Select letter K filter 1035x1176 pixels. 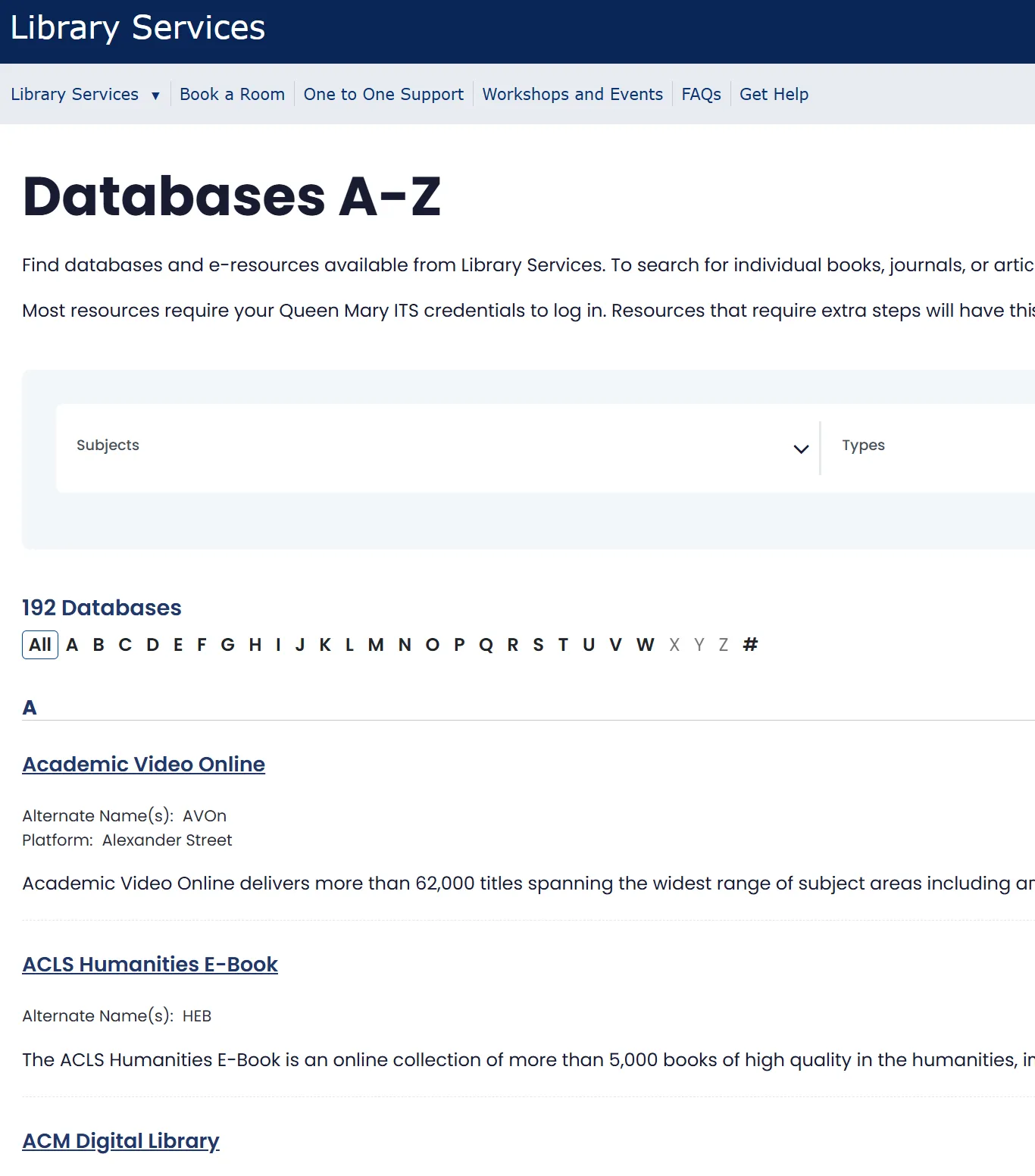(325, 645)
